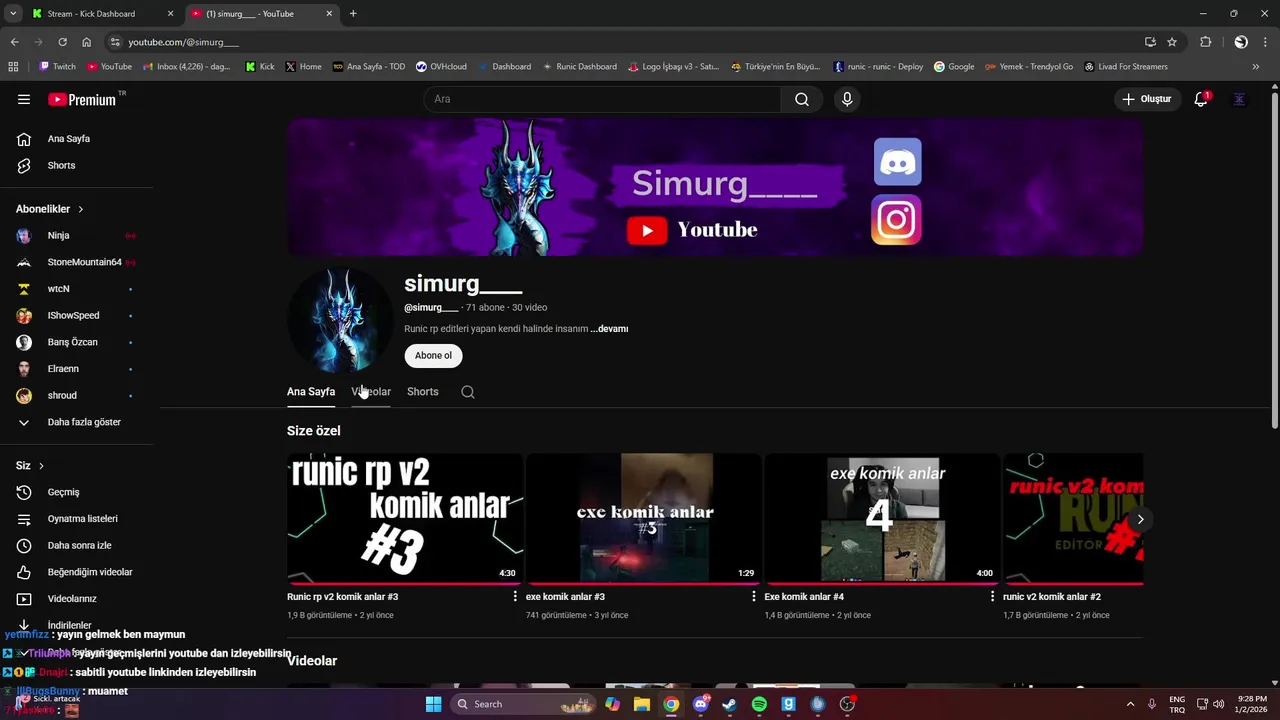The height and width of the screenshot is (720, 1280).
Task: Open options for Runic rp v2 komik anlar #3
Action: coord(515,596)
